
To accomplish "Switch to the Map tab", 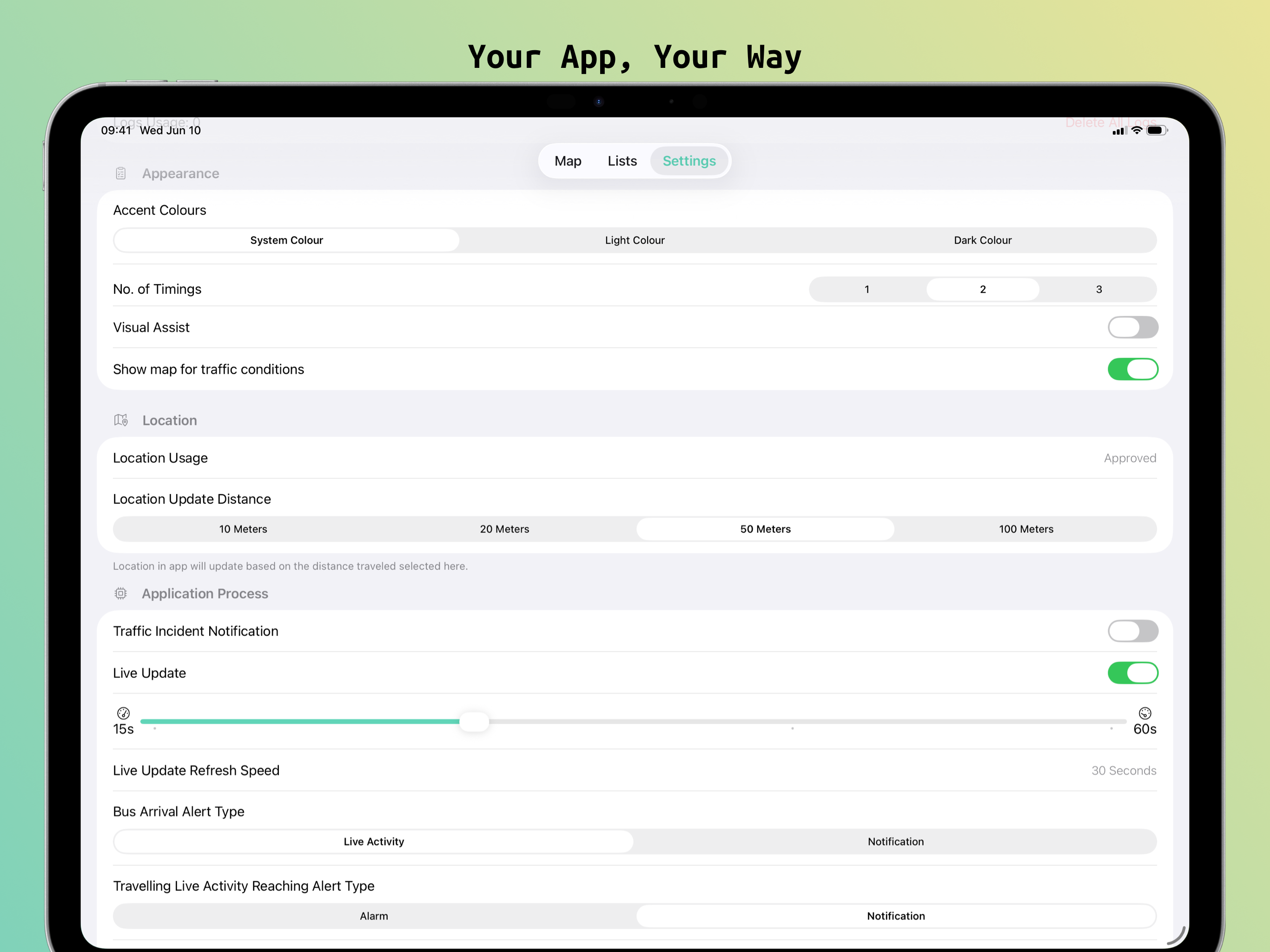I will pyautogui.click(x=568, y=161).
